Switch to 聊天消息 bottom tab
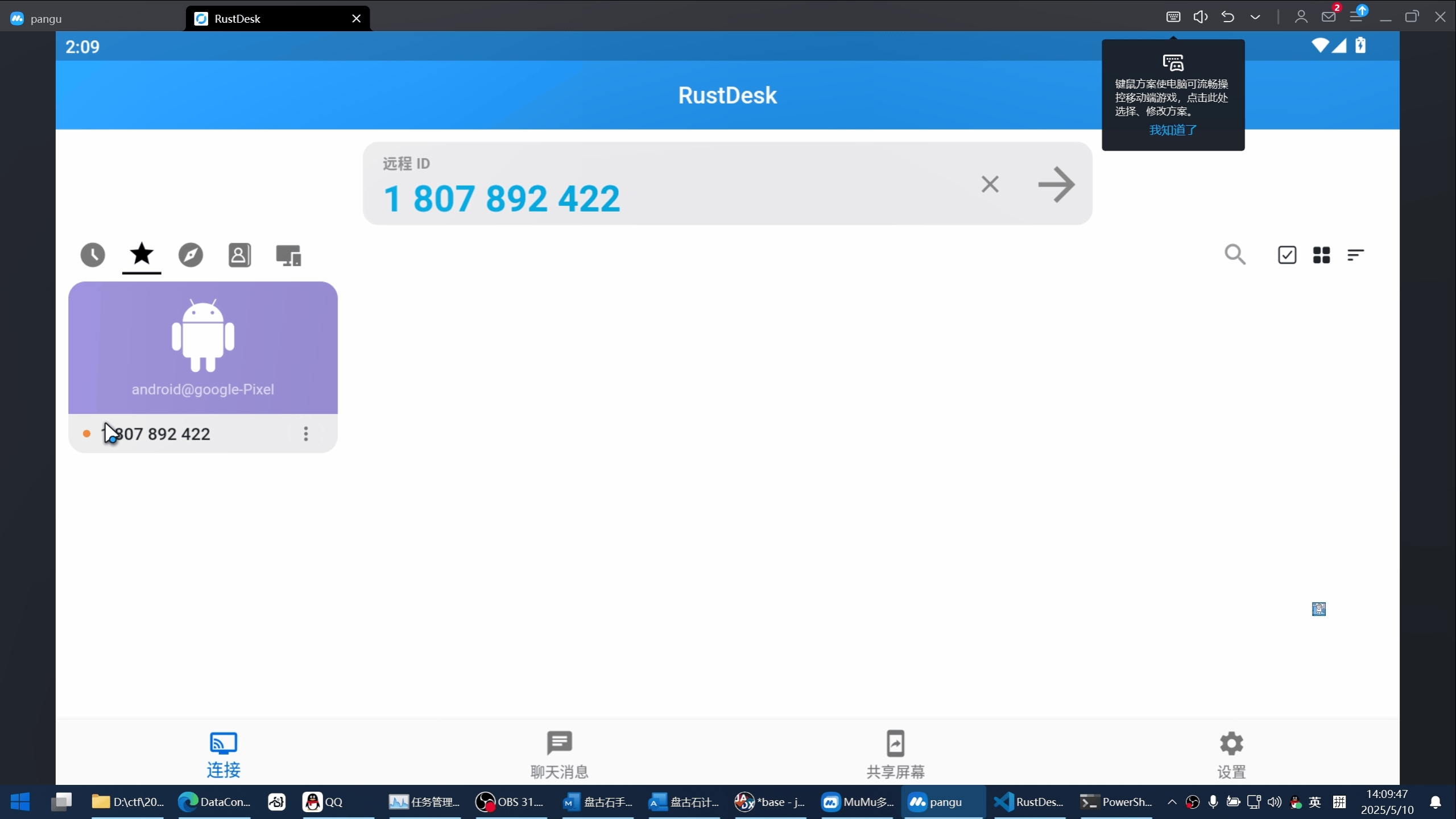Screen dimensions: 1456x819 [x=559, y=754]
